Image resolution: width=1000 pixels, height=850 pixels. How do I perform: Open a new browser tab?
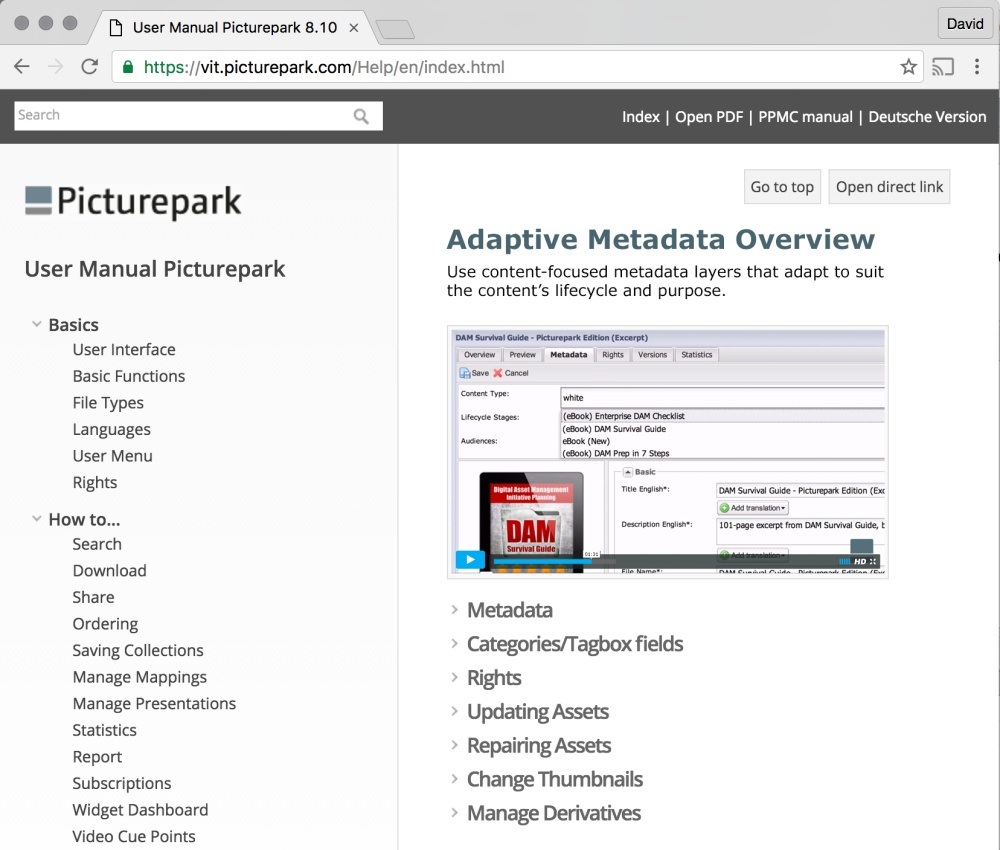(x=395, y=29)
